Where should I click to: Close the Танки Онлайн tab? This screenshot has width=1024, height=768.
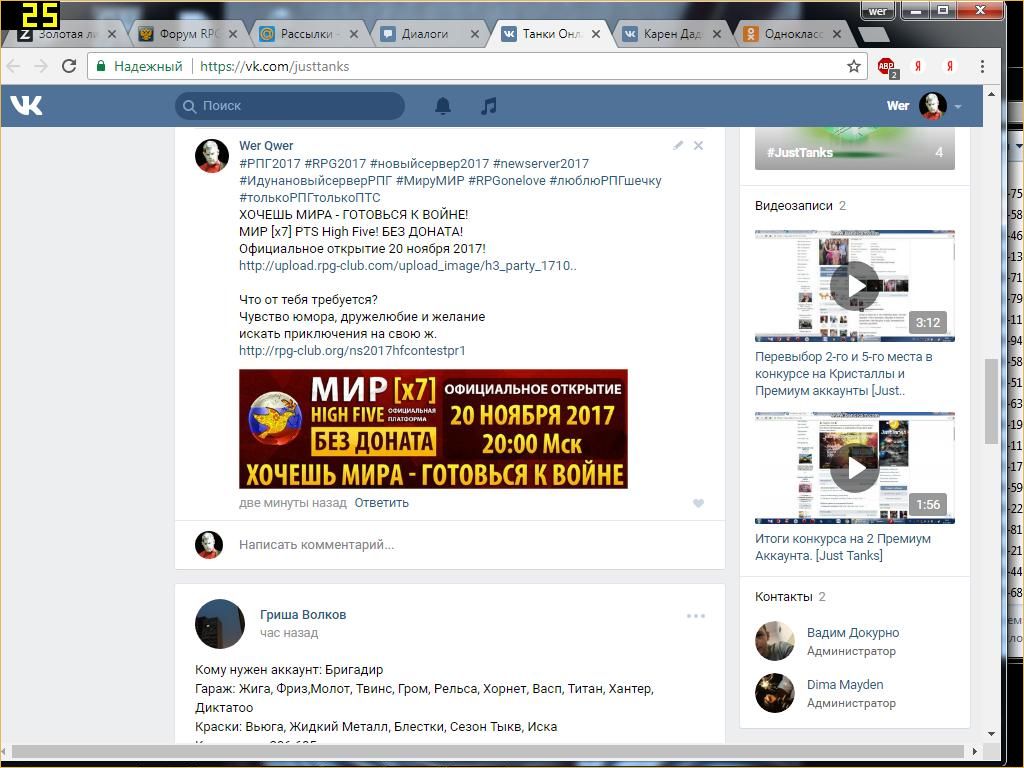(x=596, y=34)
